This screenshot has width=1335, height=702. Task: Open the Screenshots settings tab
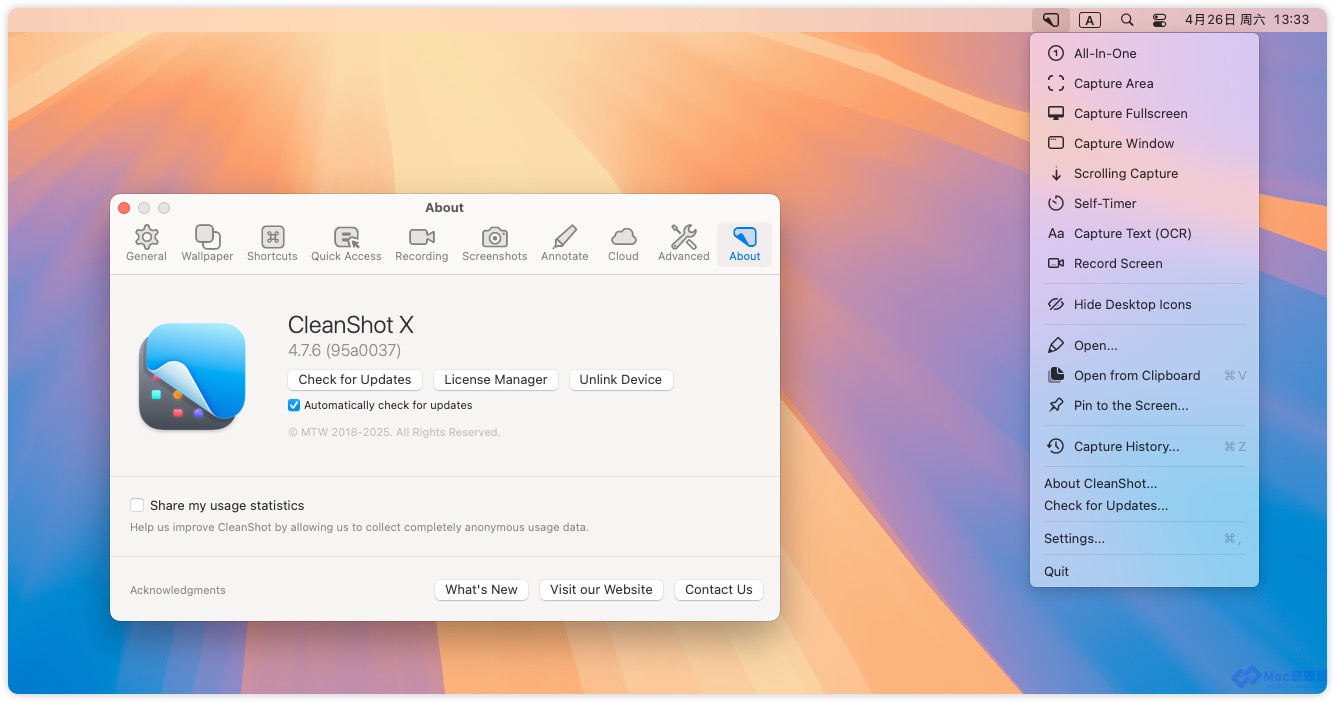[494, 243]
